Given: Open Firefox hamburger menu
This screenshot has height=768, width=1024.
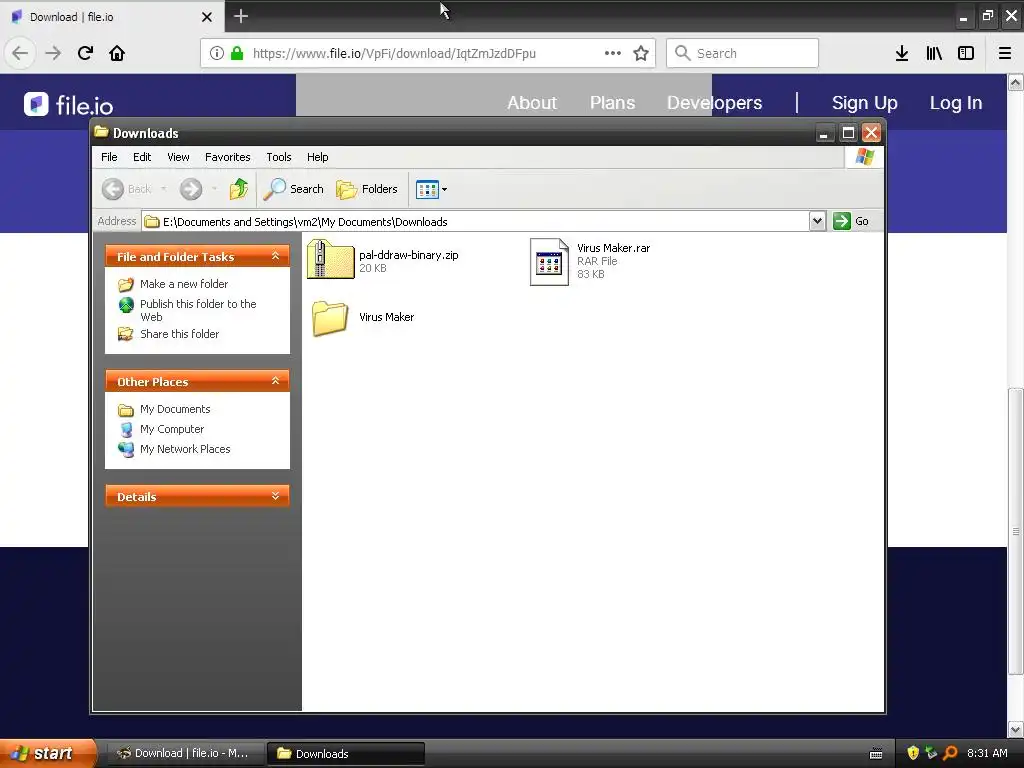Looking at the screenshot, I should click(1005, 53).
